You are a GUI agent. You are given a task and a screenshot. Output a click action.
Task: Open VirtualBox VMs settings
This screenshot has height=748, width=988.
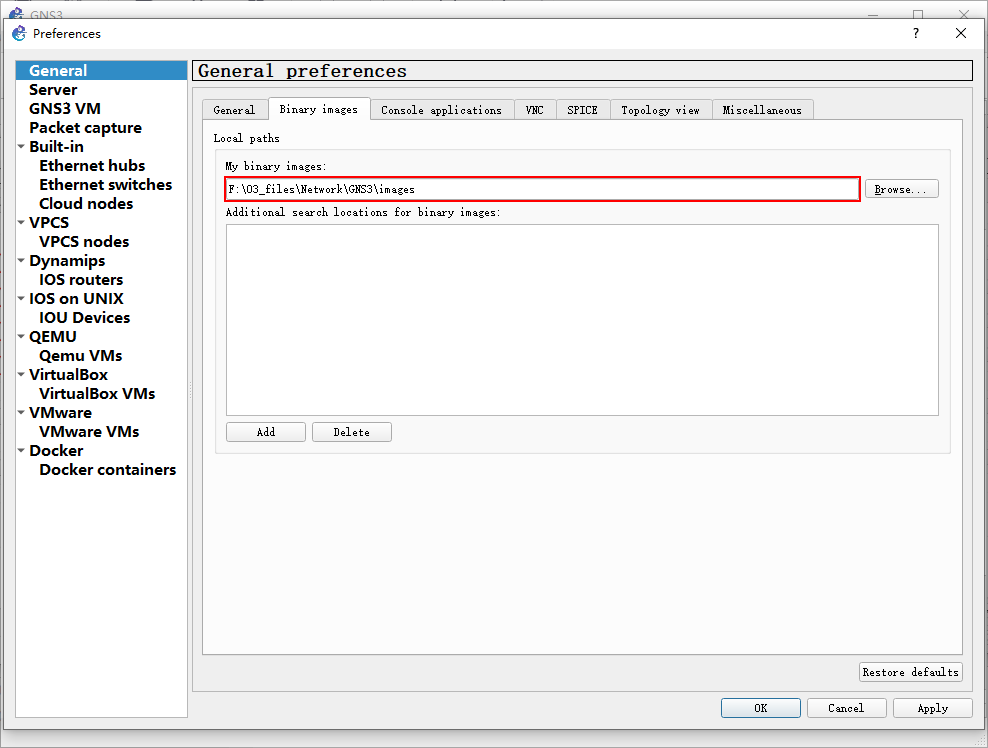[x=96, y=393]
